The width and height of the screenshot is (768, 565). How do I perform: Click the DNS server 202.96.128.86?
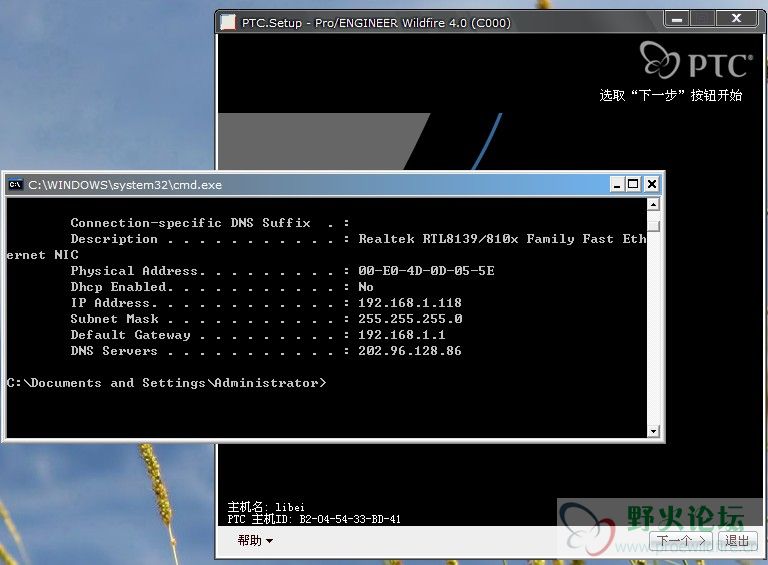[x=410, y=351]
